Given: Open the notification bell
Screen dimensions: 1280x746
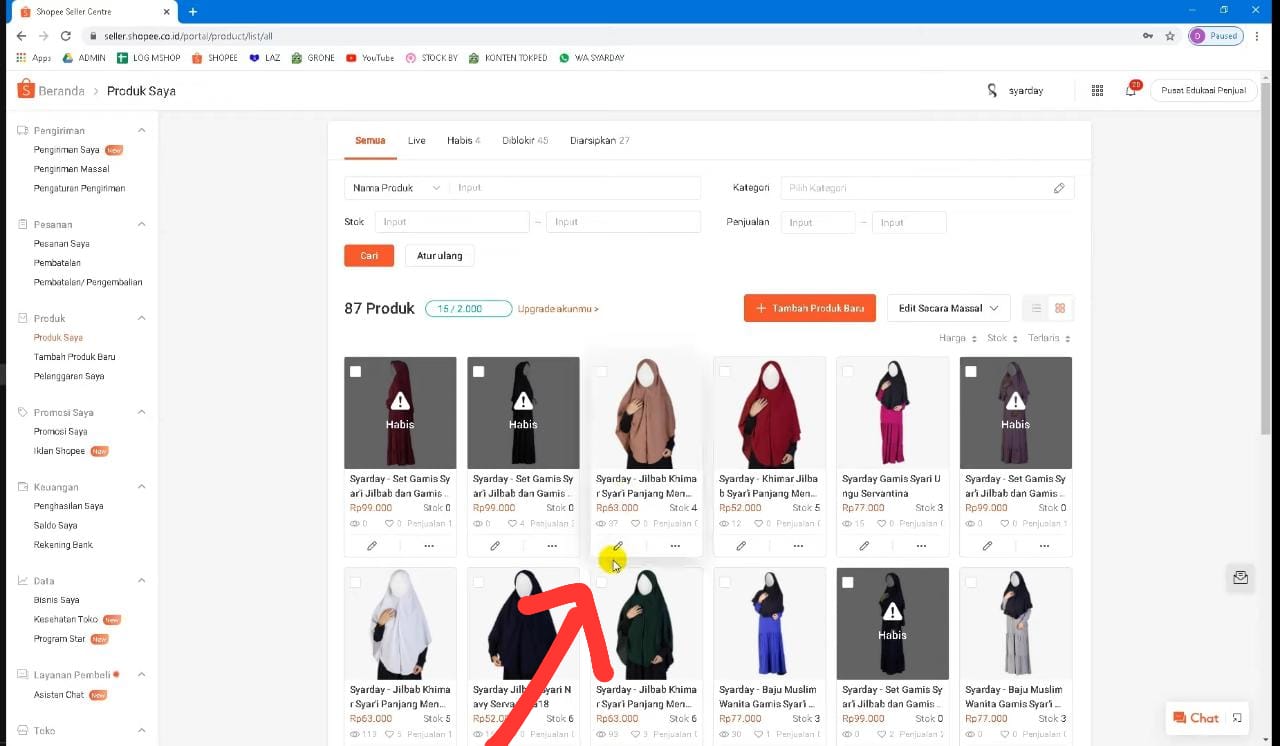Looking at the screenshot, I should coord(1131,90).
